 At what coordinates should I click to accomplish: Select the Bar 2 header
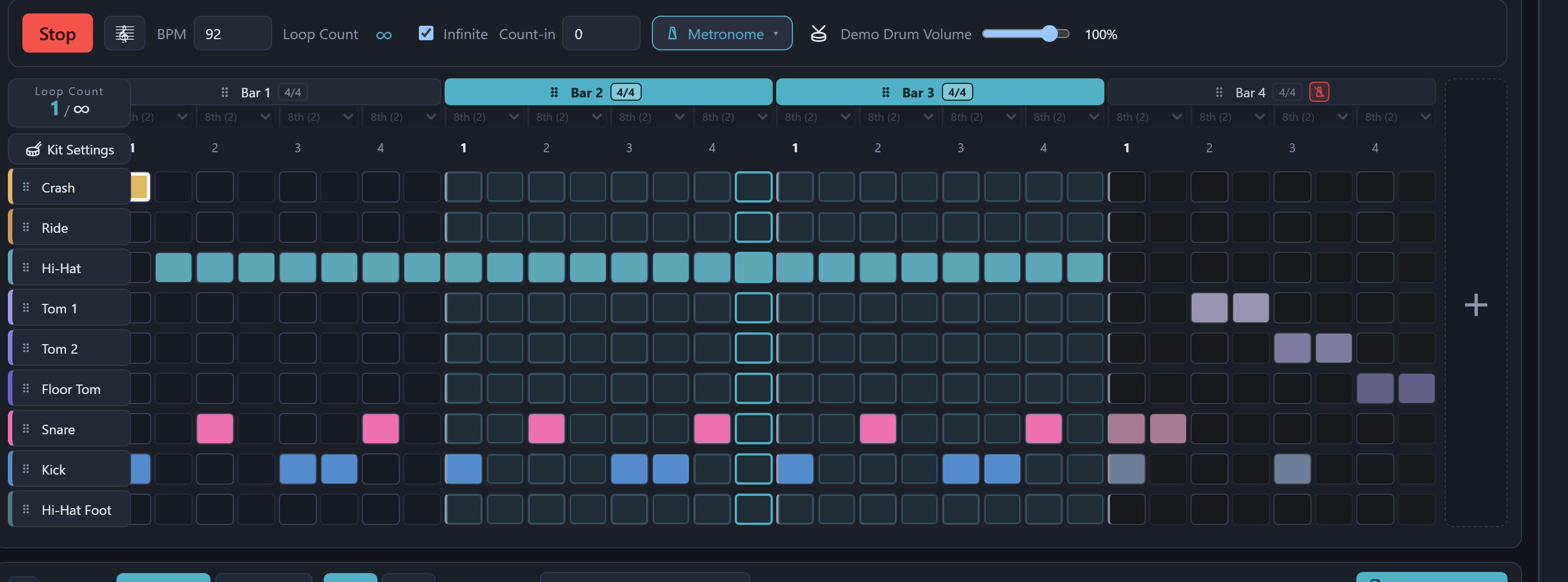(609, 92)
